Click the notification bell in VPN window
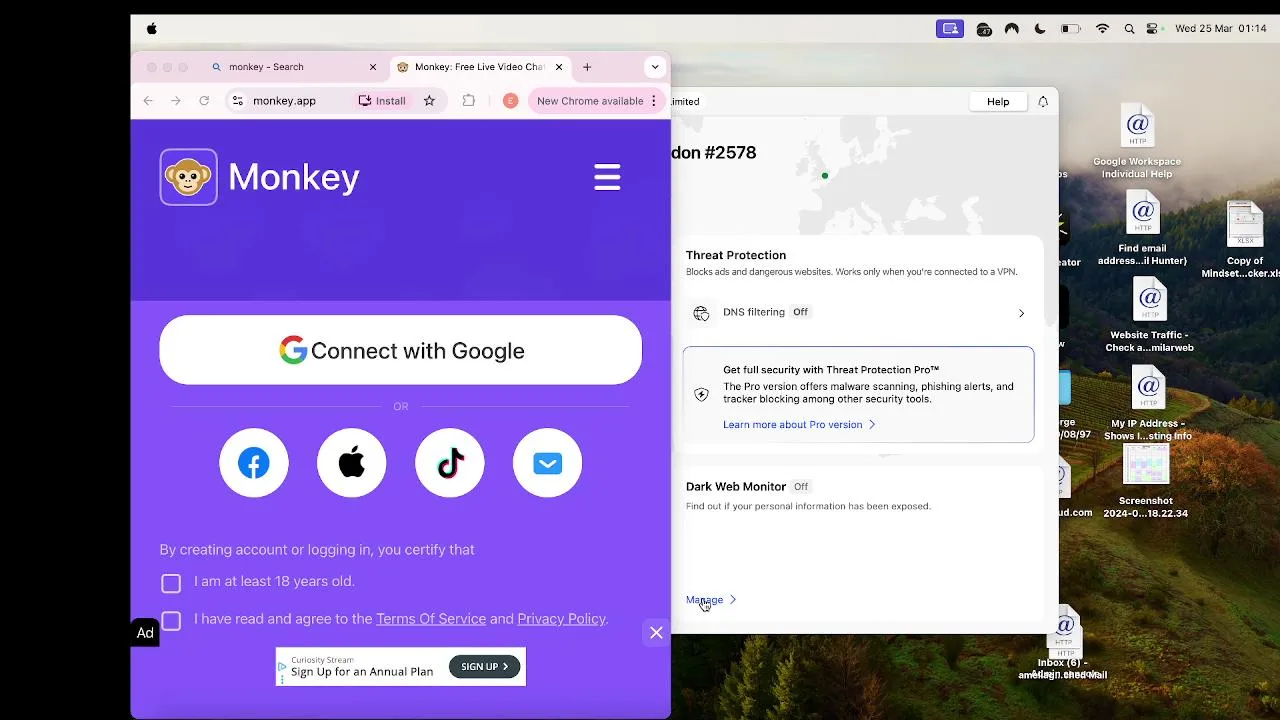The height and width of the screenshot is (720, 1280). pyautogui.click(x=1043, y=102)
